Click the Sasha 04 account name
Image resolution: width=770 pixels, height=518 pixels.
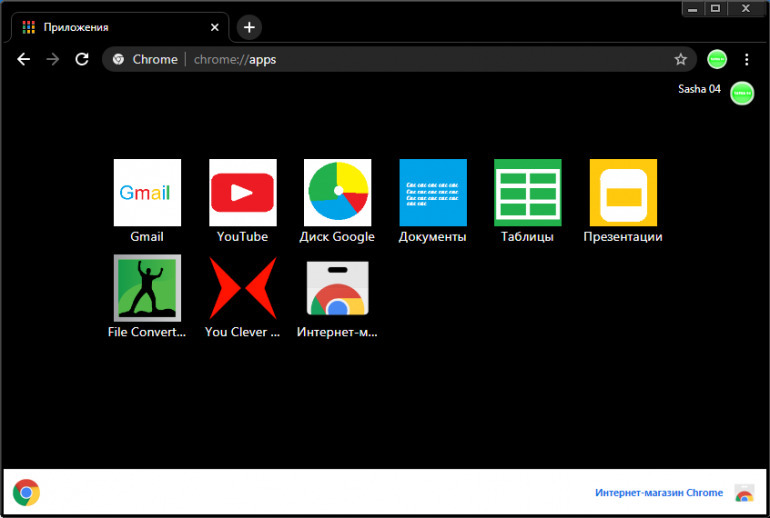point(699,89)
